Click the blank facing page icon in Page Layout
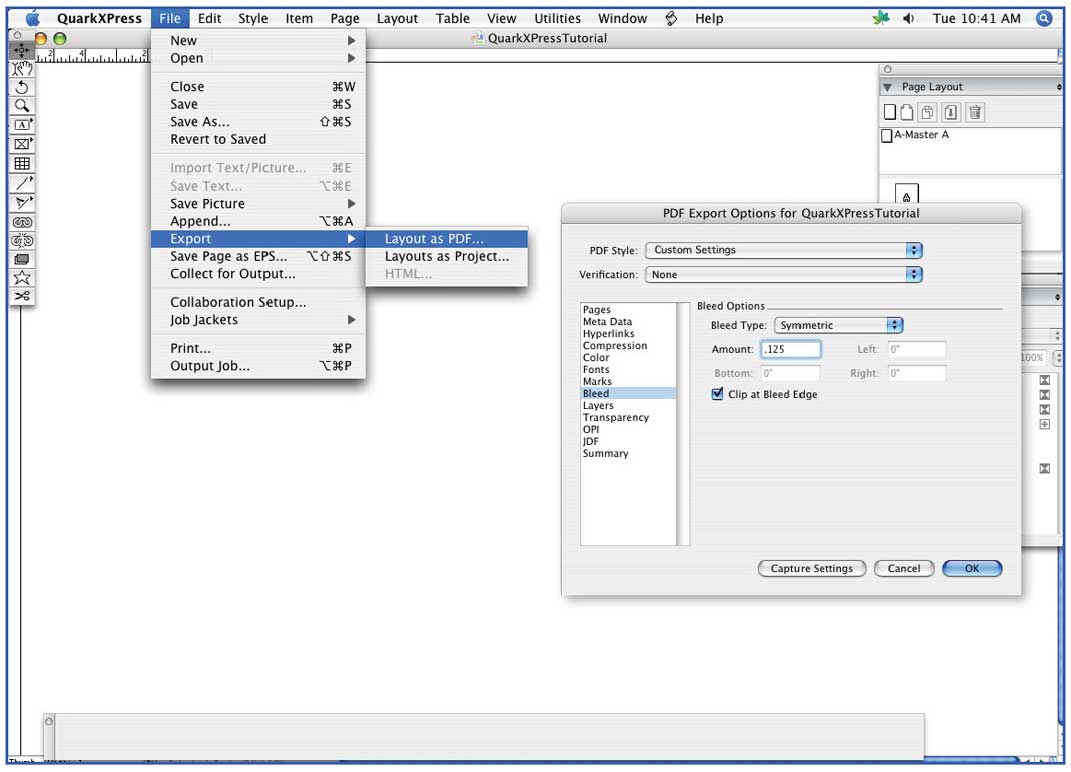The image size is (1071, 772). [906, 112]
